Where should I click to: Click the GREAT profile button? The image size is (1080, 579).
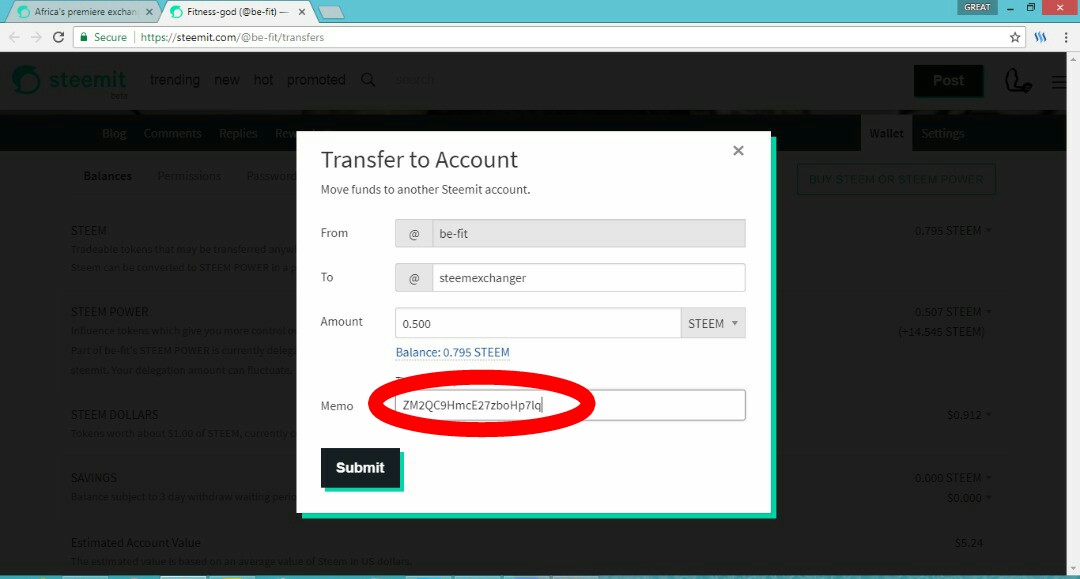977,7
